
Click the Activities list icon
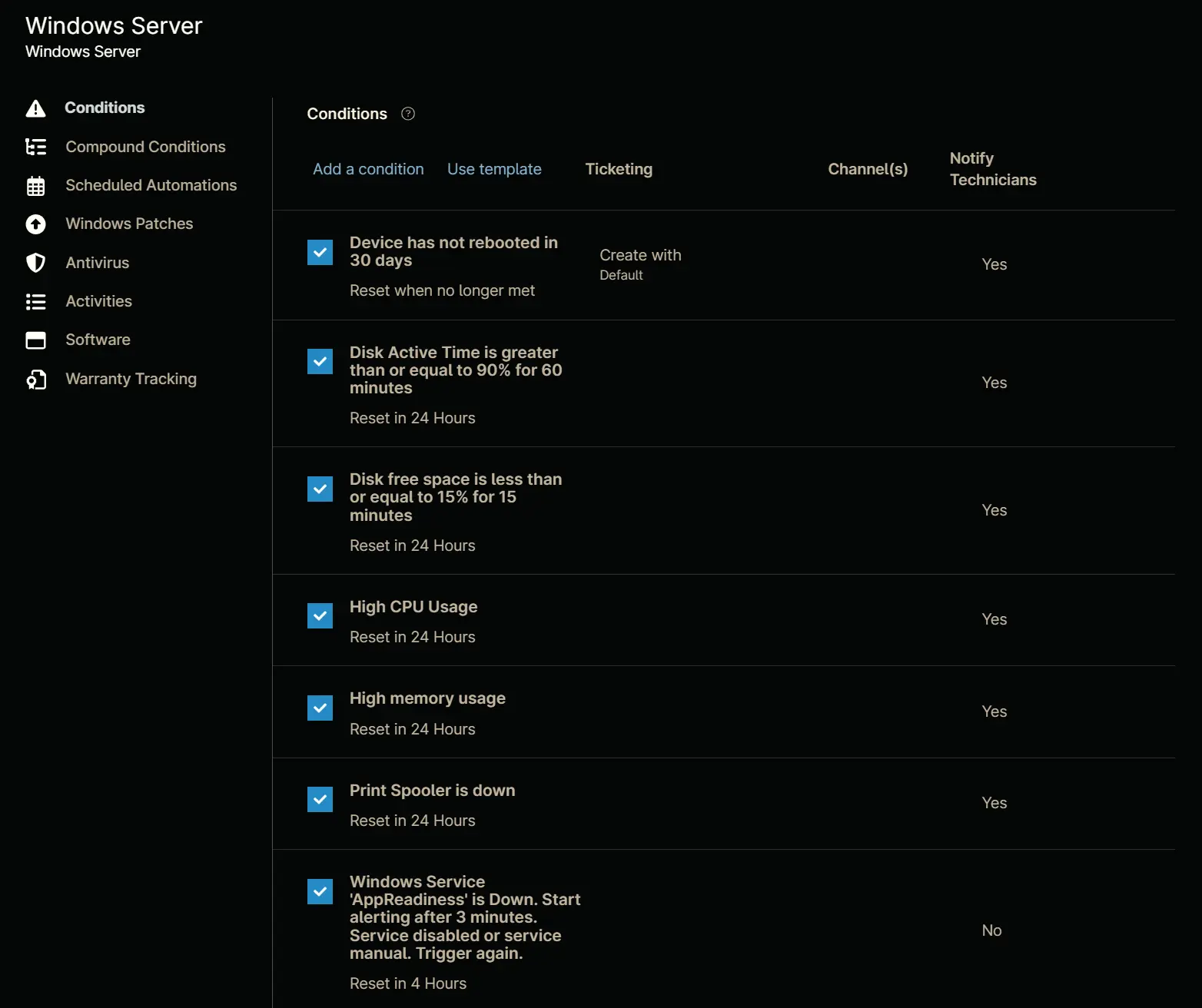pos(35,302)
